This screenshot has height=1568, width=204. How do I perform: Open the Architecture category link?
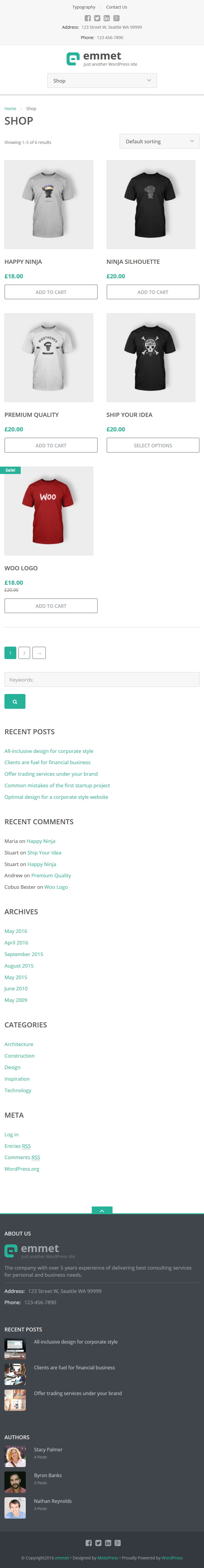(19, 1044)
